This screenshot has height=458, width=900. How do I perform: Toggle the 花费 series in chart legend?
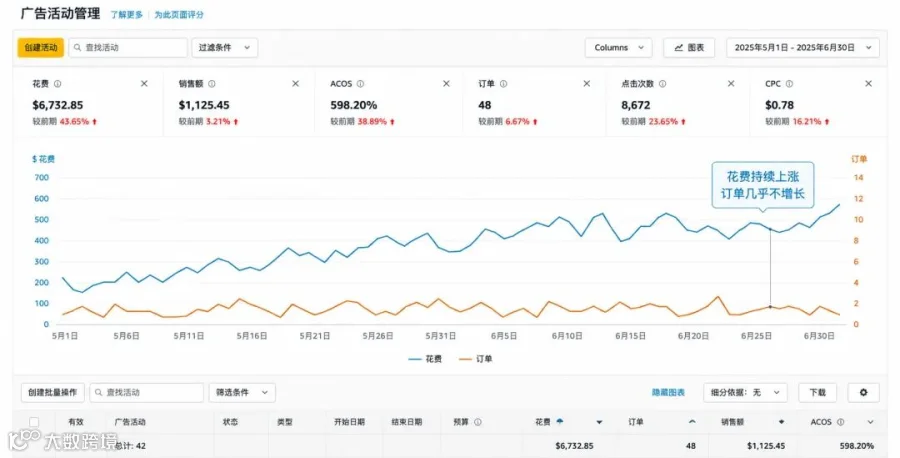(x=425, y=359)
